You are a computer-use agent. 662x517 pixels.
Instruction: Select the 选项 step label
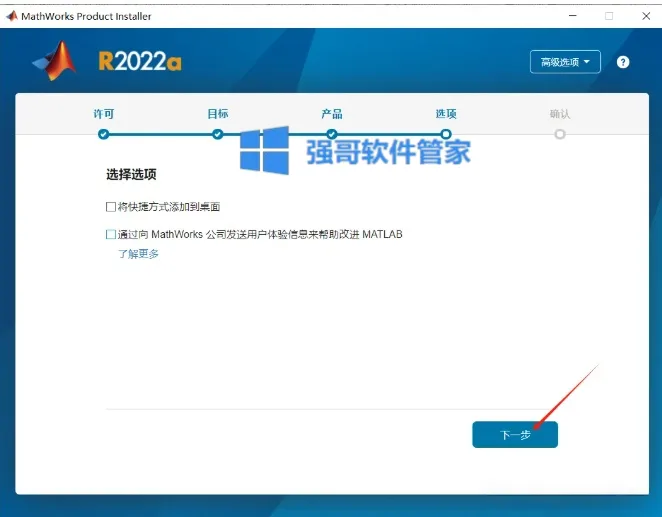[x=446, y=114]
